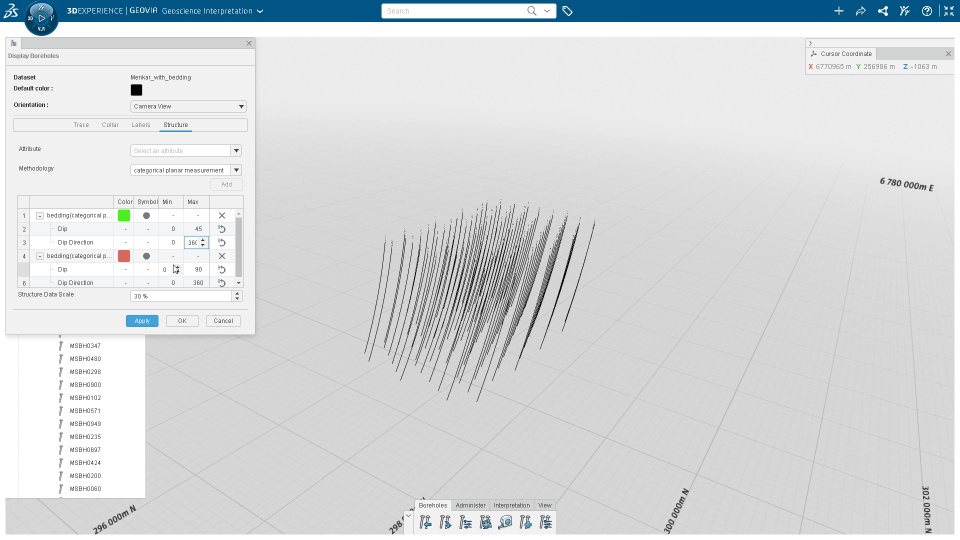
Task: Open the tools icon in top bar
Action: click(x=905, y=11)
